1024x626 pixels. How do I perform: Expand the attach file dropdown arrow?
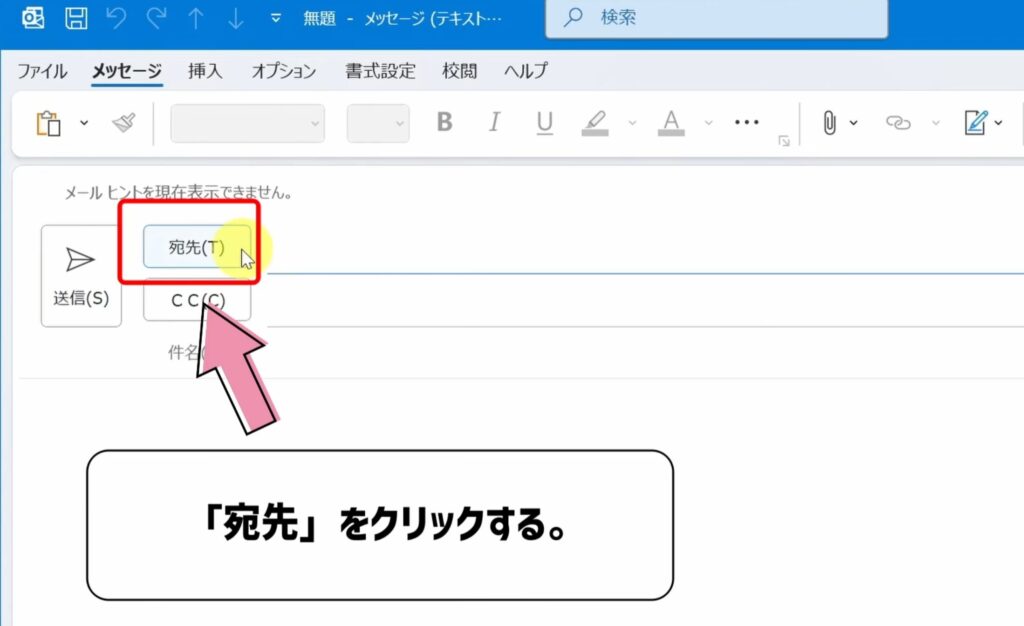855,122
